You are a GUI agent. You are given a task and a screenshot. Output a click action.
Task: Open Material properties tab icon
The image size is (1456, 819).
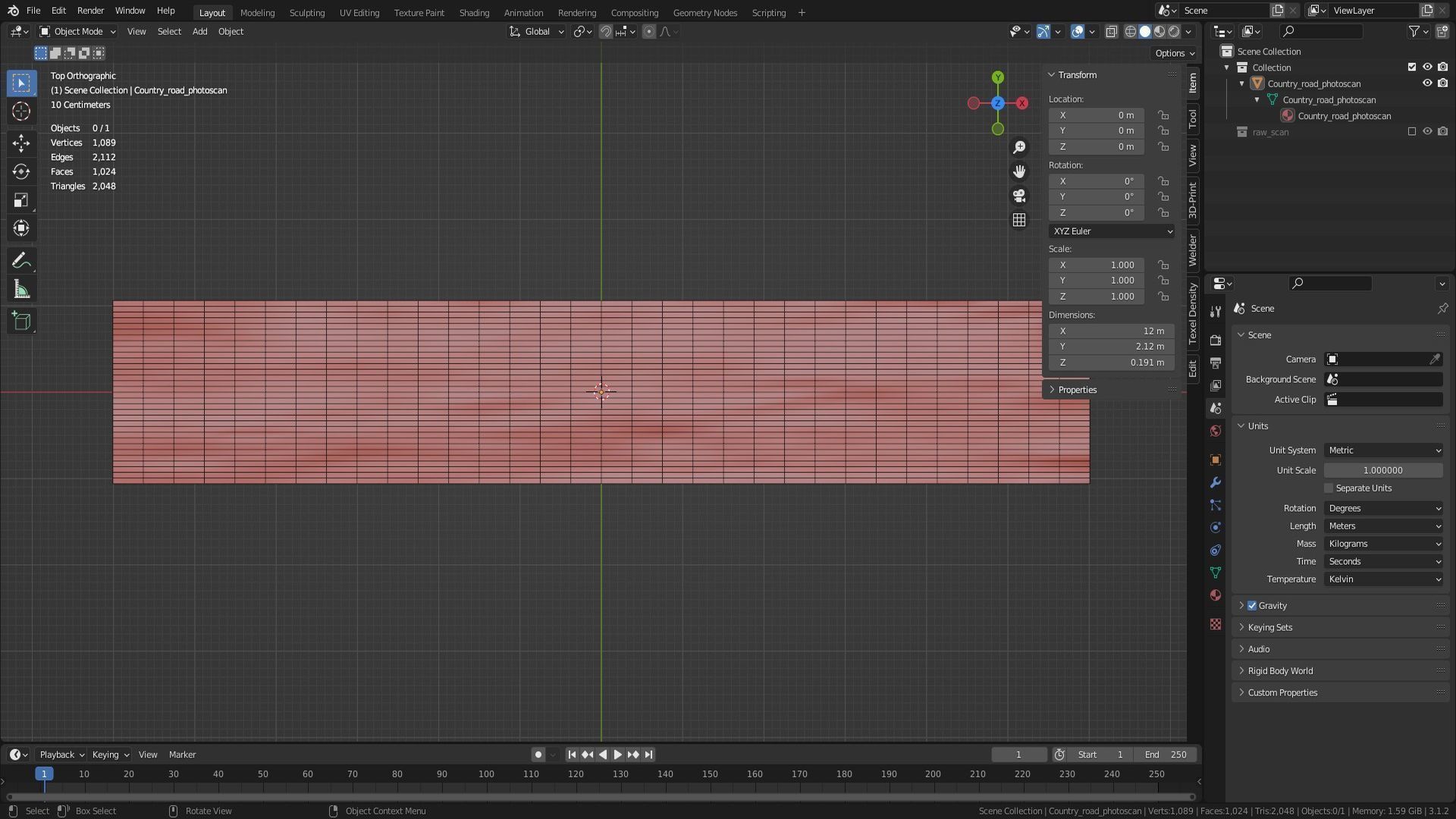click(x=1216, y=595)
